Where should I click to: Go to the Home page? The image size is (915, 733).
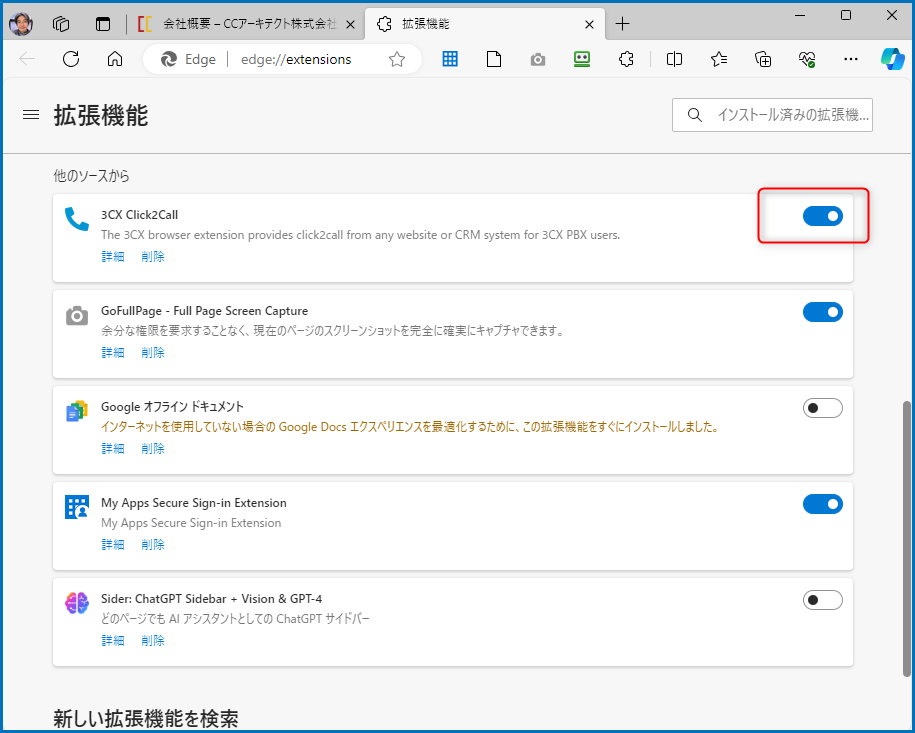pos(115,59)
